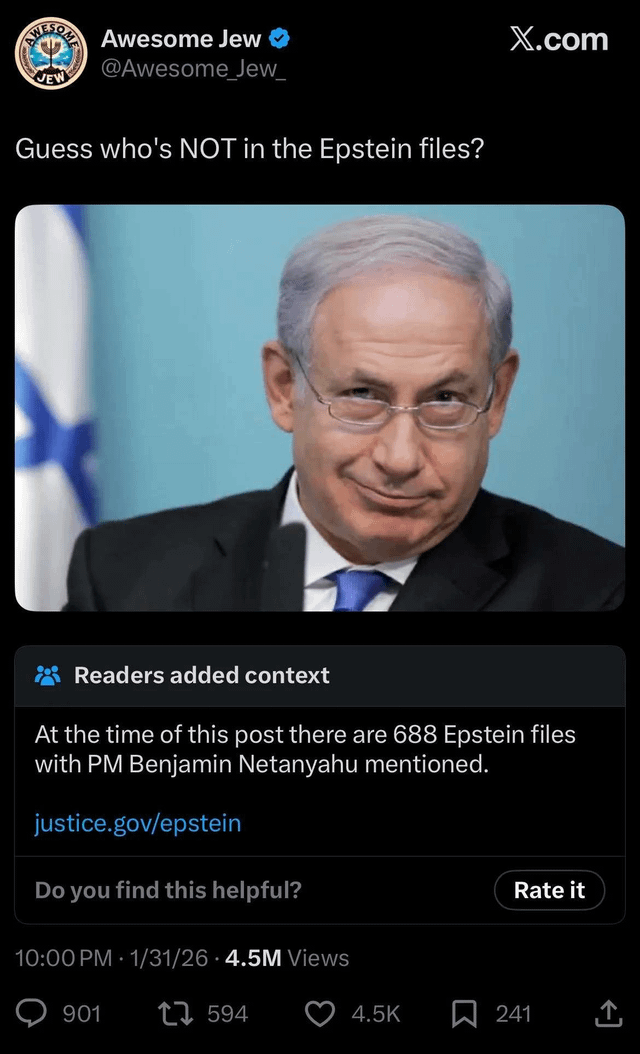Viewport: 640px width, 1054px height.
Task: Bookmark this post with the bookmark icon
Action: (464, 1014)
